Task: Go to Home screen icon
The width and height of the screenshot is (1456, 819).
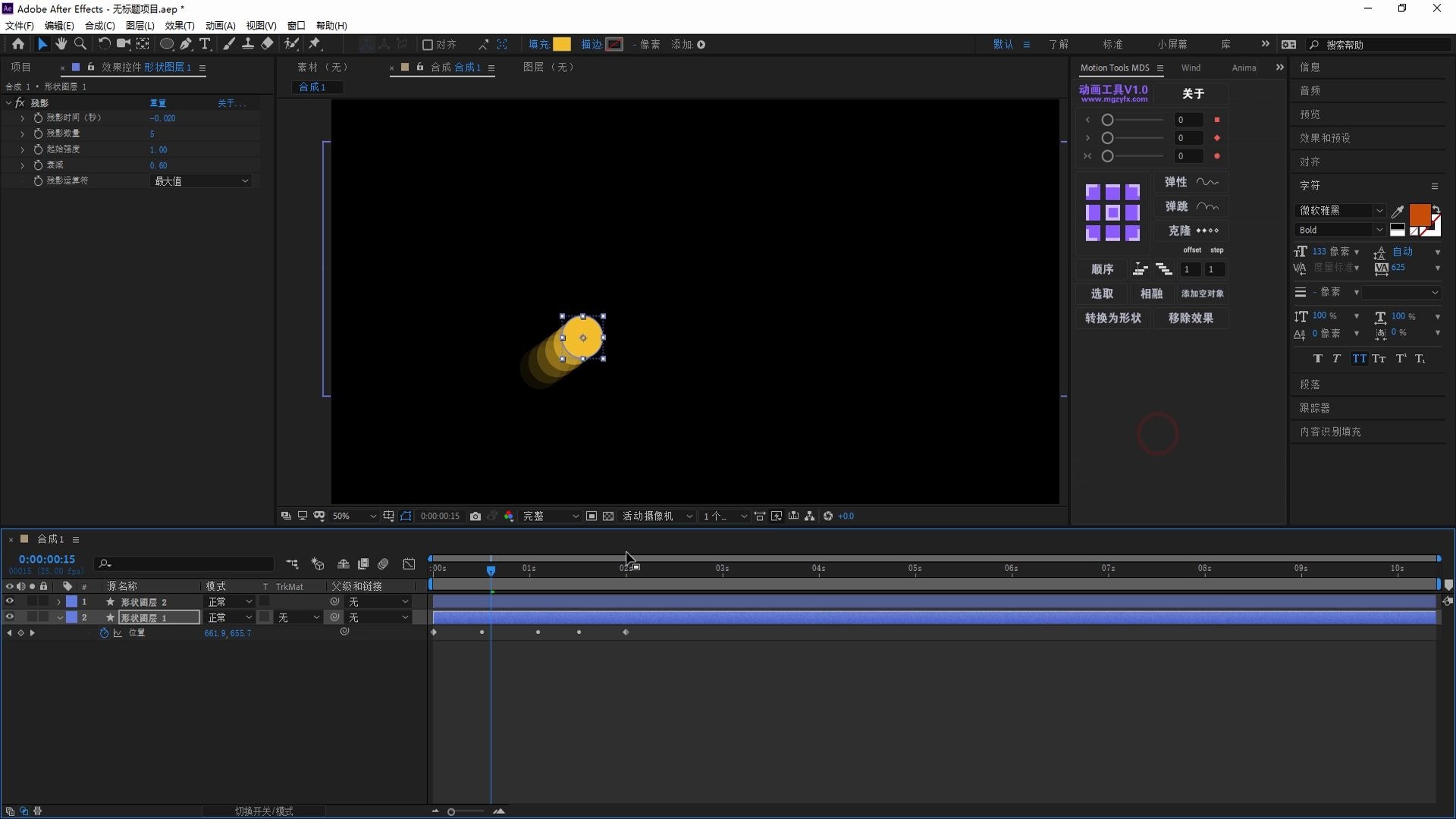Action: point(18,44)
